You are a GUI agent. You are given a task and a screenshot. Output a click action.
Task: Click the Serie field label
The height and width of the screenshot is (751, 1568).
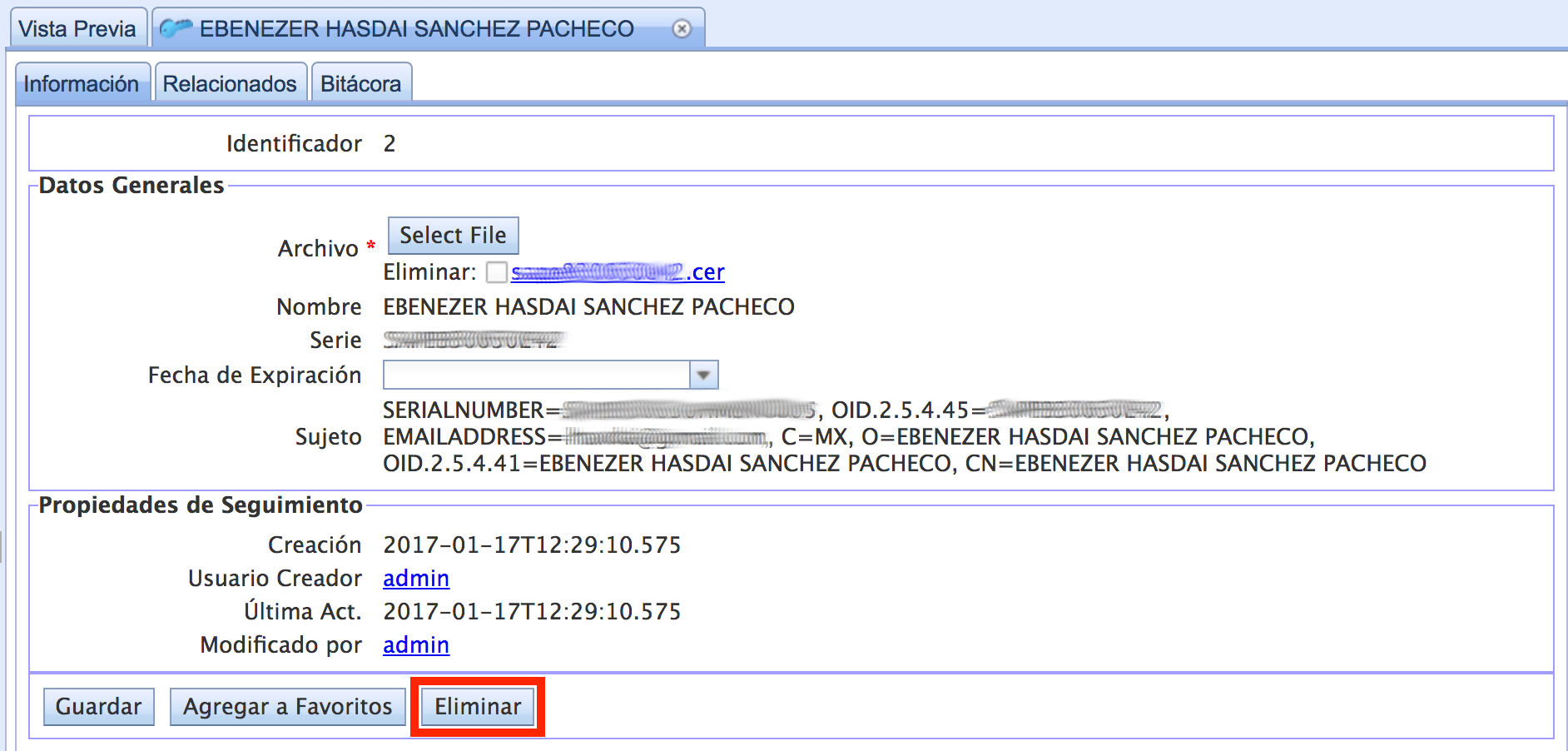click(335, 340)
